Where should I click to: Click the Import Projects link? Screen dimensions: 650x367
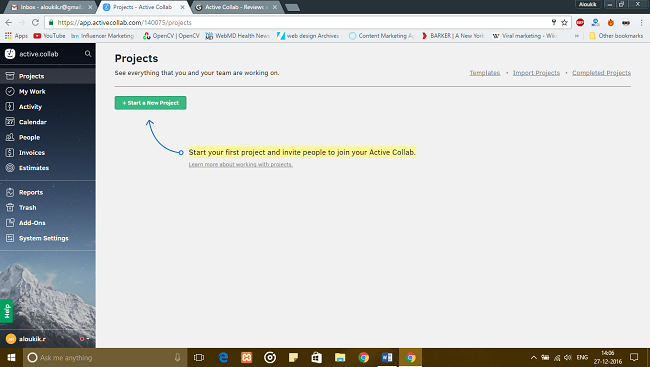(536, 73)
